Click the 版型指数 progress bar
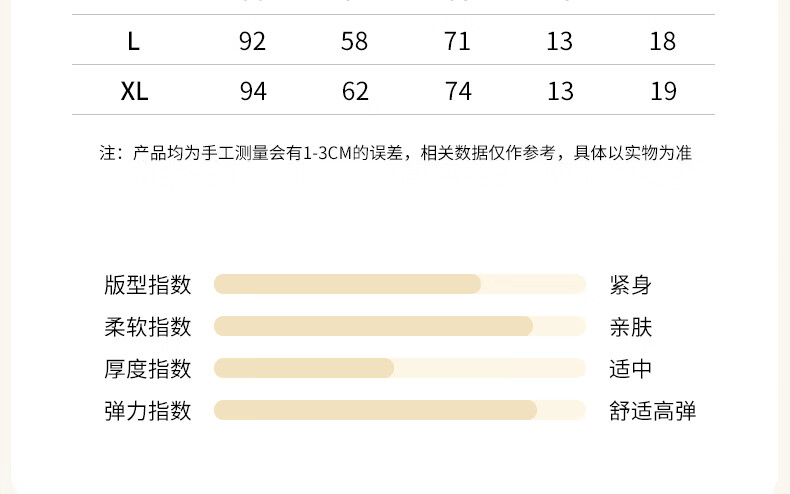 [399, 284]
